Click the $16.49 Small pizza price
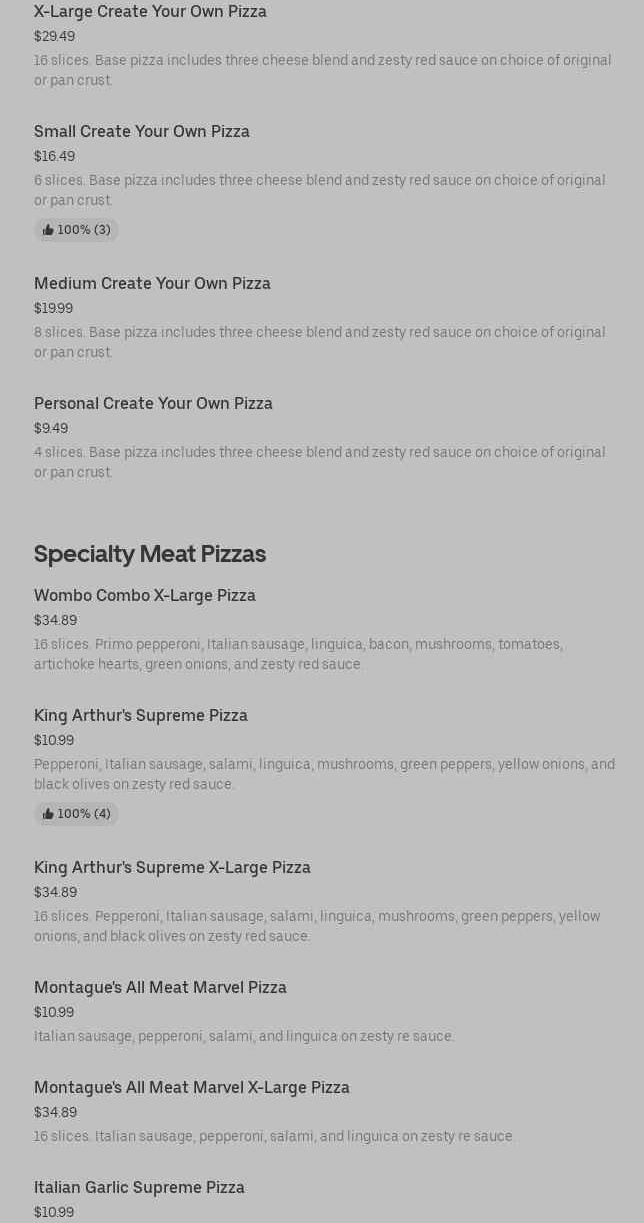This screenshot has width=644, height=1223. [x=54, y=156]
